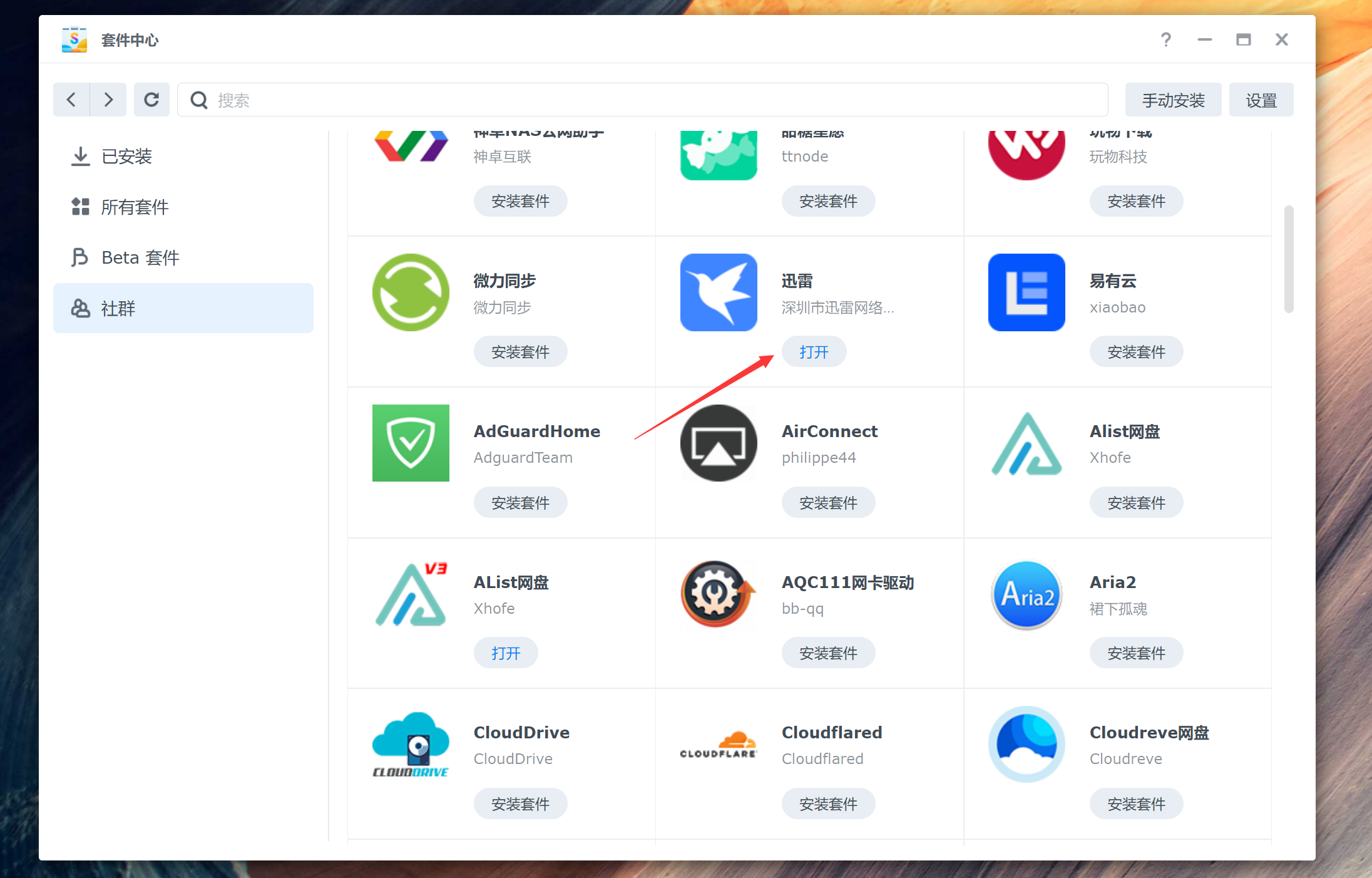Click the Cloudflared title text
This screenshot has height=878, width=1372.
(832, 733)
